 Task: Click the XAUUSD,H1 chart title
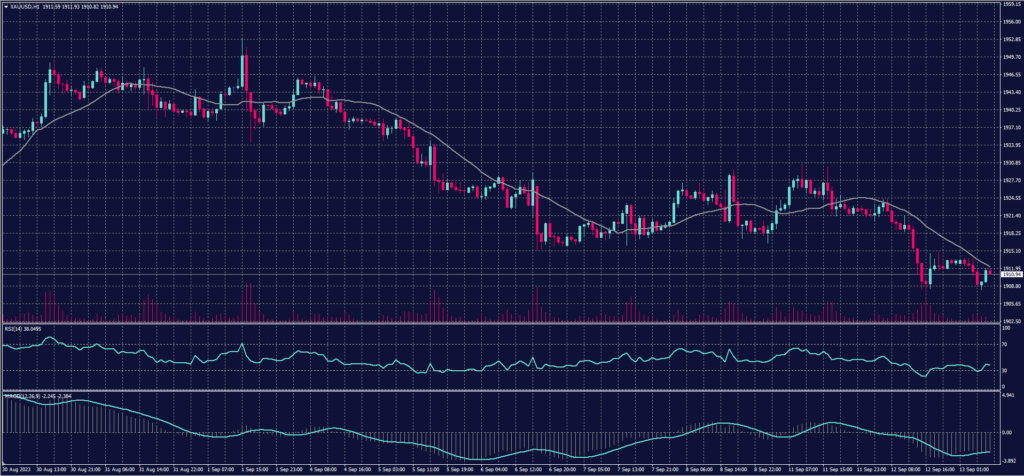(25, 6)
